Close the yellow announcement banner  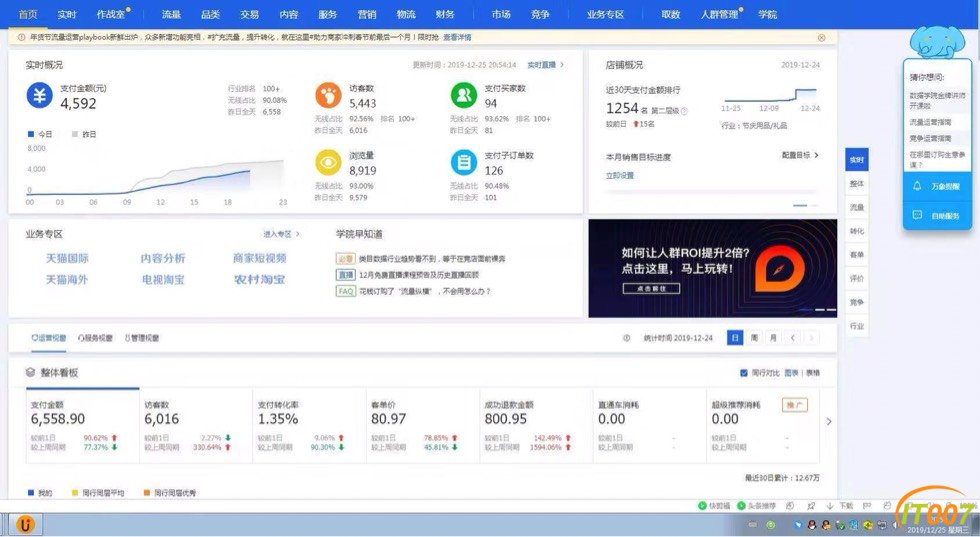(821, 38)
